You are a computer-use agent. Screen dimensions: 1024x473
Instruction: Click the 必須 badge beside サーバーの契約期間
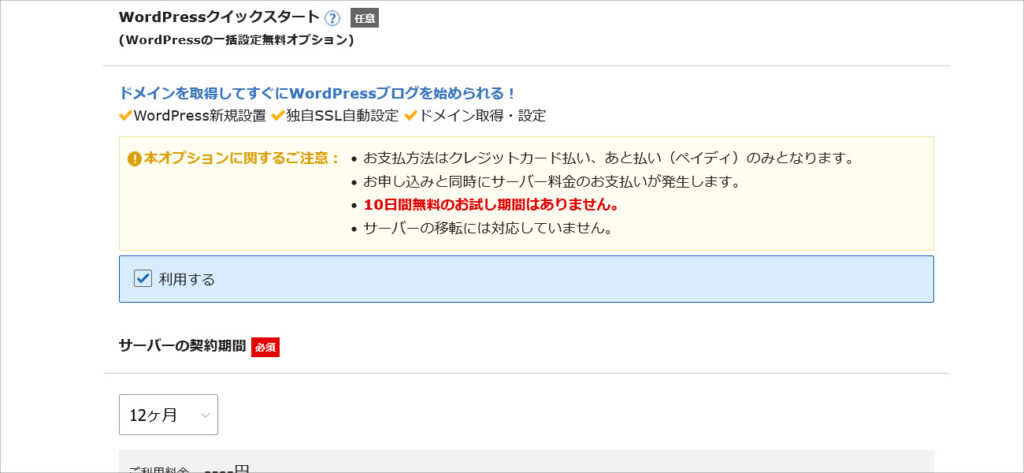pyautogui.click(x=265, y=347)
